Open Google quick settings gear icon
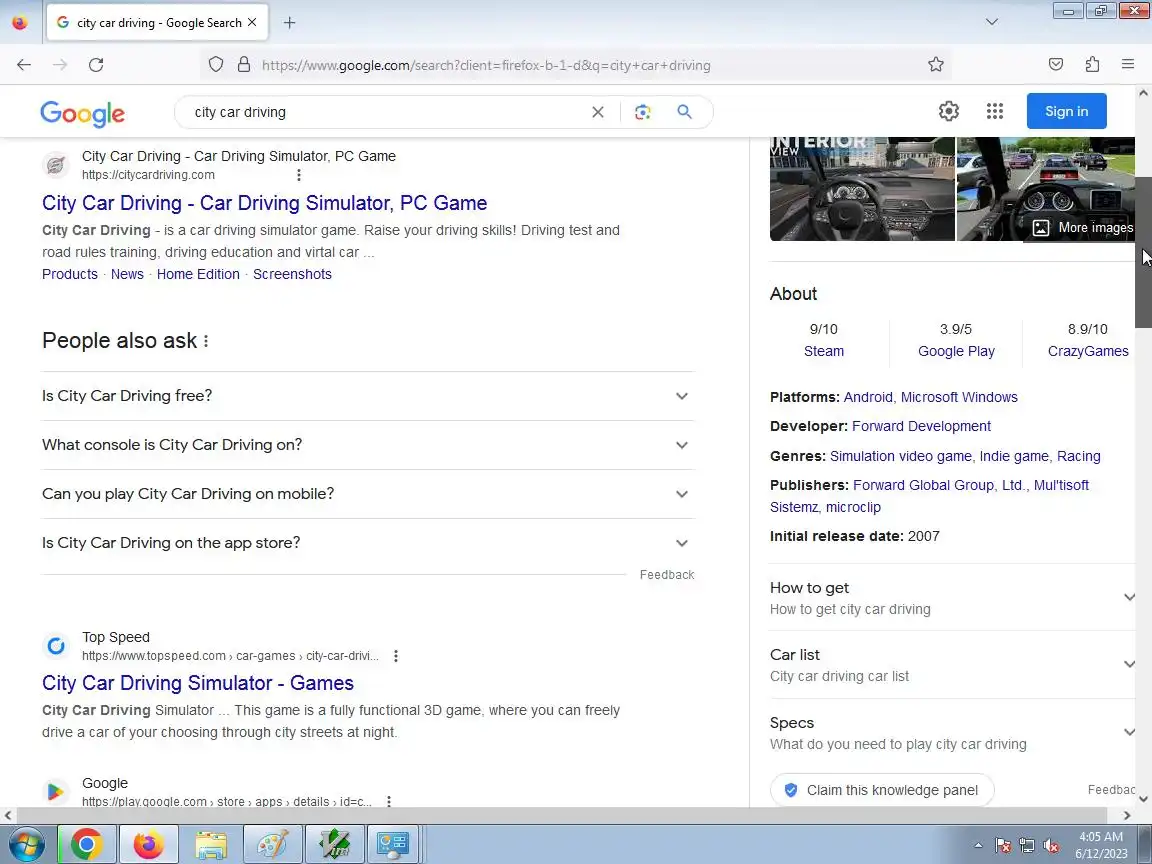Image resolution: width=1152 pixels, height=864 pixels. tap(948, 111)
